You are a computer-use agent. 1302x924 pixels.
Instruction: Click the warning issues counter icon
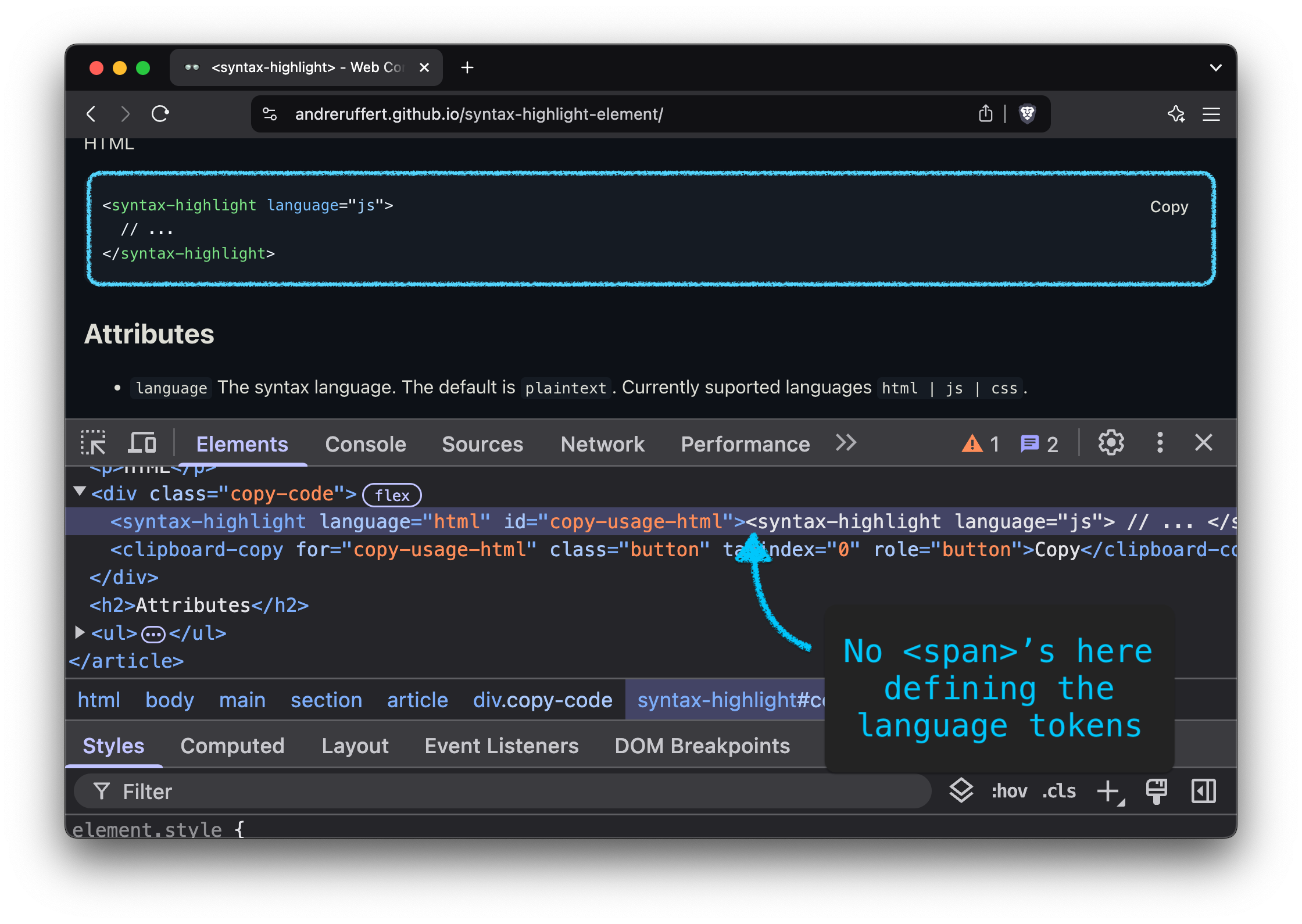point(972,444)
